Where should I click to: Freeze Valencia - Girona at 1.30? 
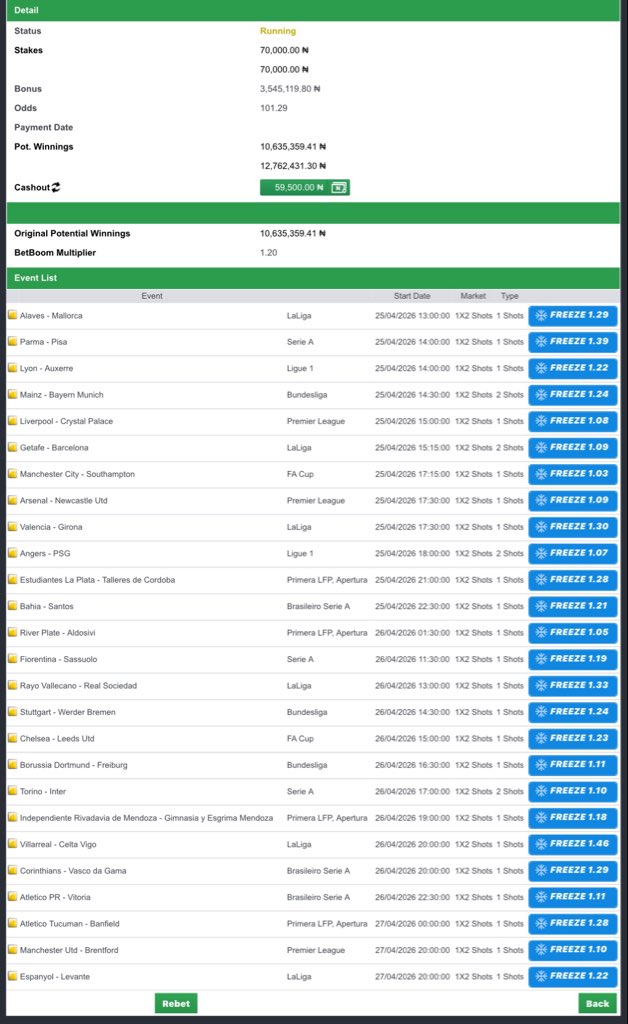(x=573, y=527)
